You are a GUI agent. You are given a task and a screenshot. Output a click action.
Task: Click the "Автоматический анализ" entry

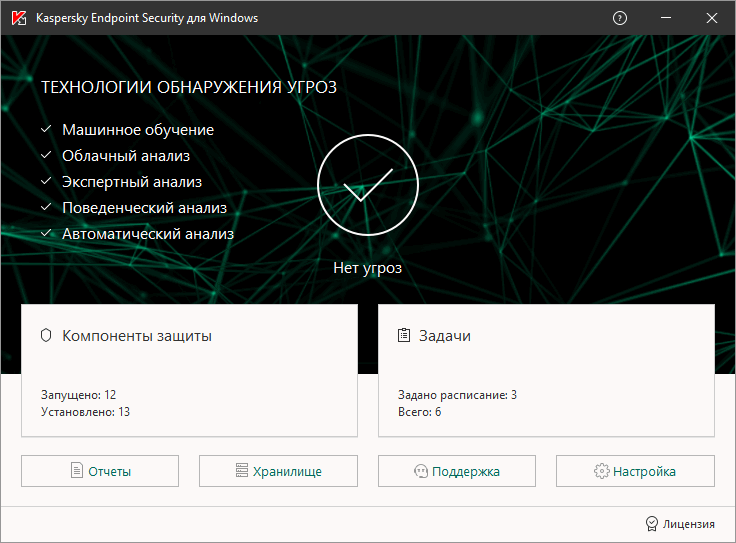(x=148, y=234)
